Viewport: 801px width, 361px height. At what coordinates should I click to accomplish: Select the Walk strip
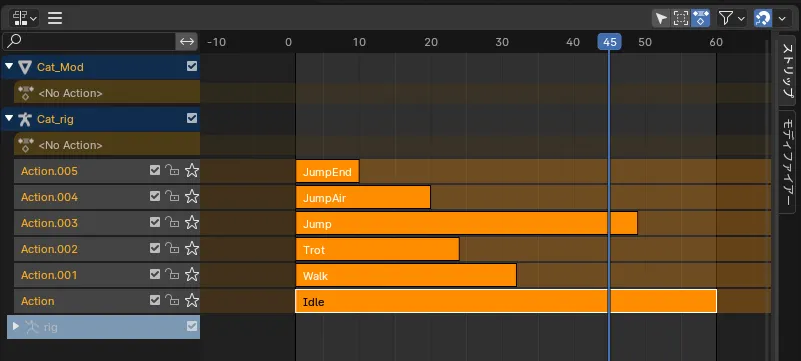coord(406,276)
